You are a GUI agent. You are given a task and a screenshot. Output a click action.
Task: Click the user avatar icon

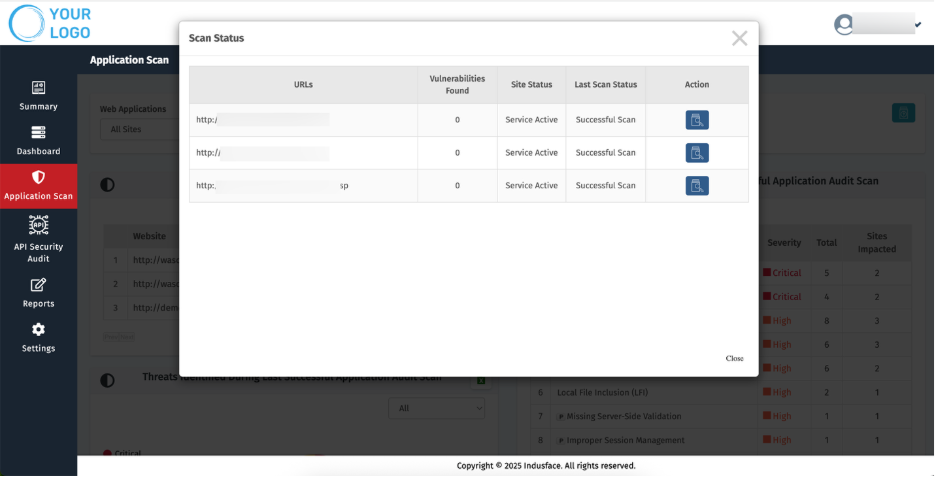[x=843, y=24]
